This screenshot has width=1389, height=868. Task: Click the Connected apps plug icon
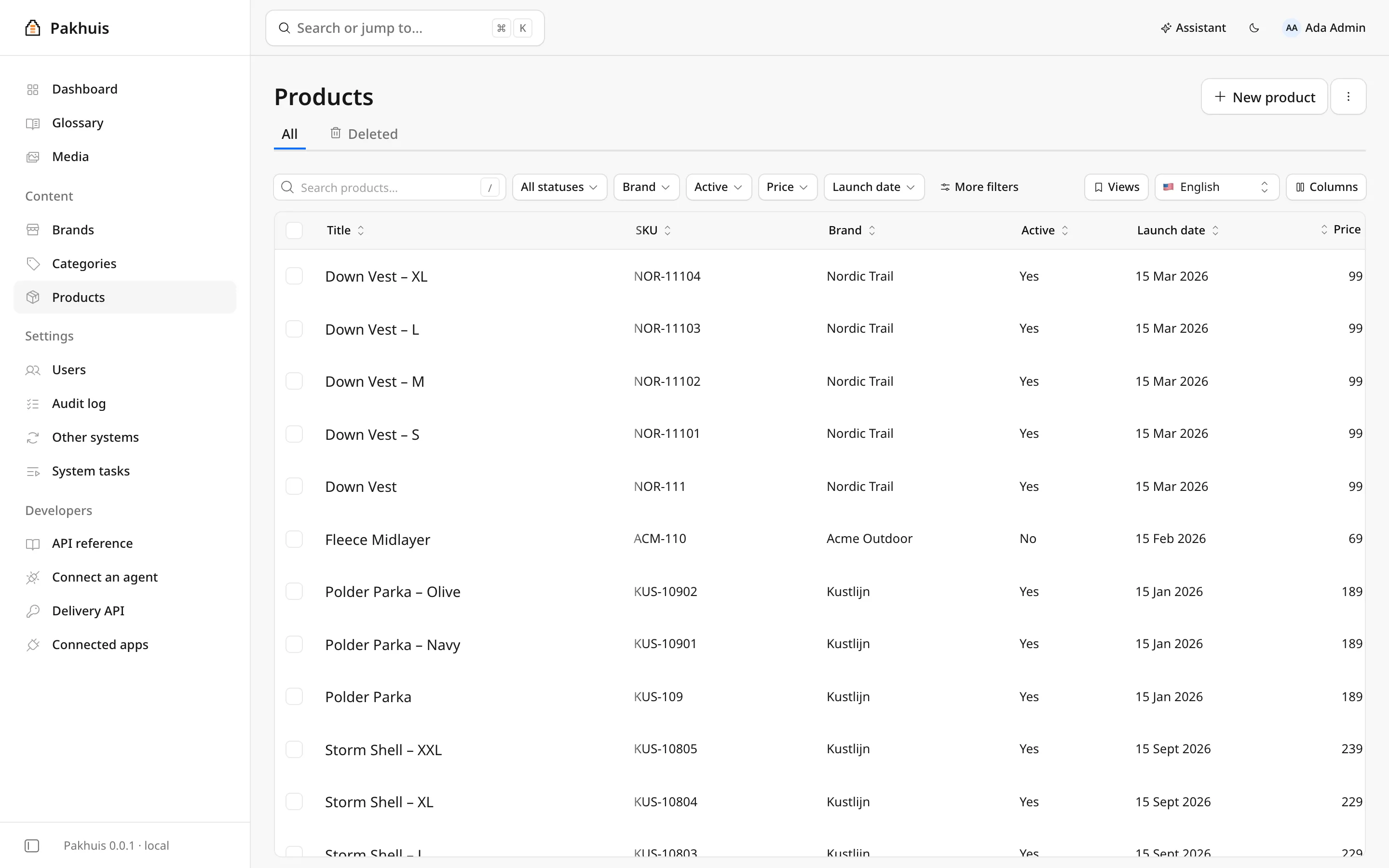33,645
